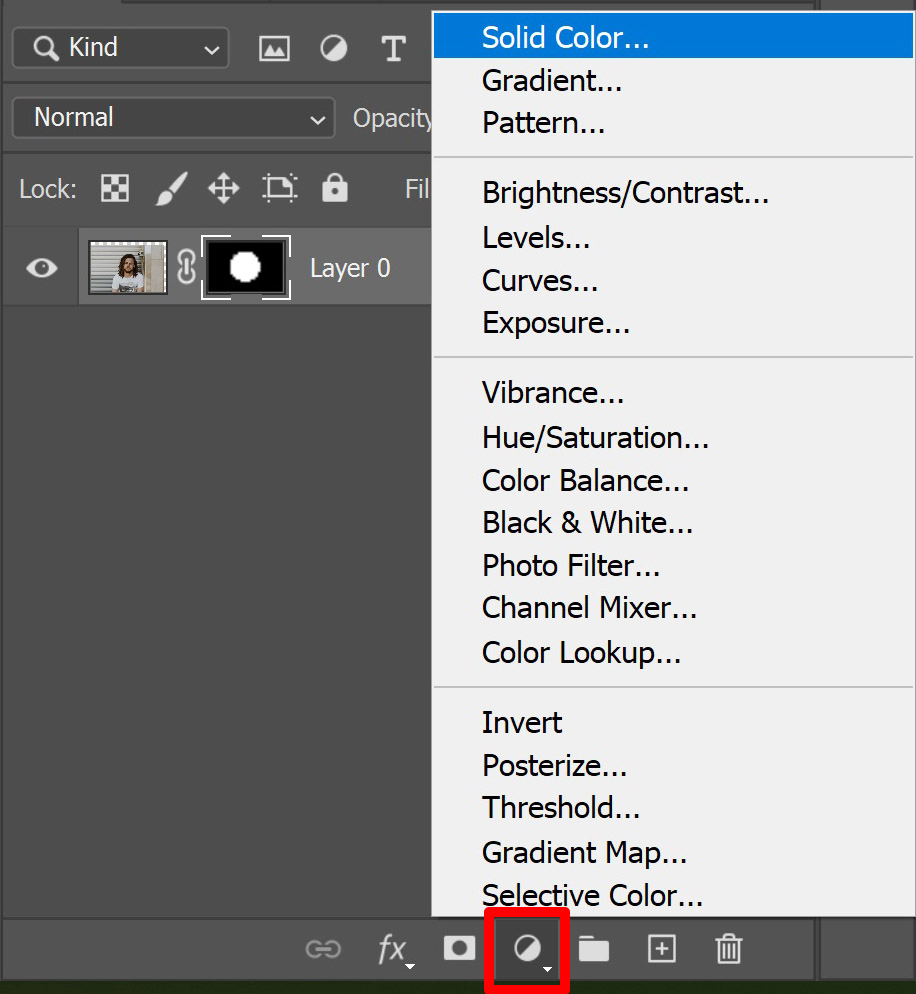Click the create new layer plus icon
The width and height of the screenshot is (916, 994).
(x=662, y=949)
